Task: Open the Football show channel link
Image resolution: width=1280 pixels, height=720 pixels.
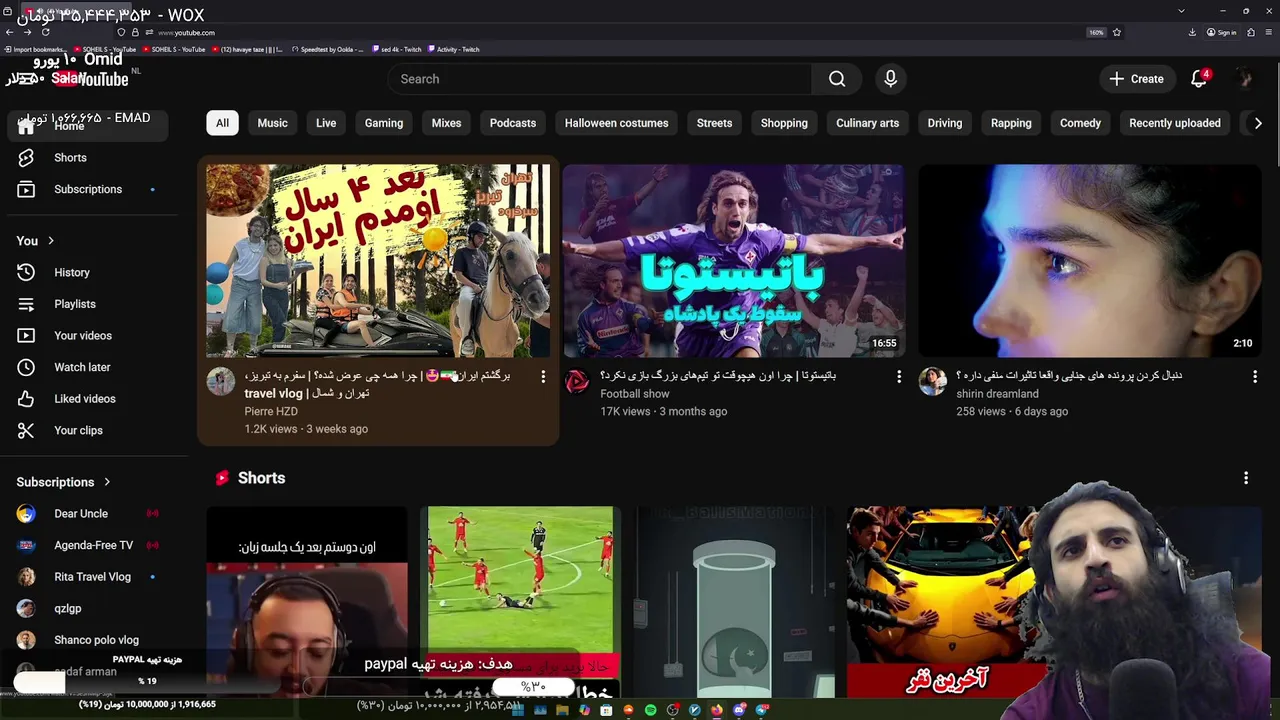Action: click(x=634, y=394)
